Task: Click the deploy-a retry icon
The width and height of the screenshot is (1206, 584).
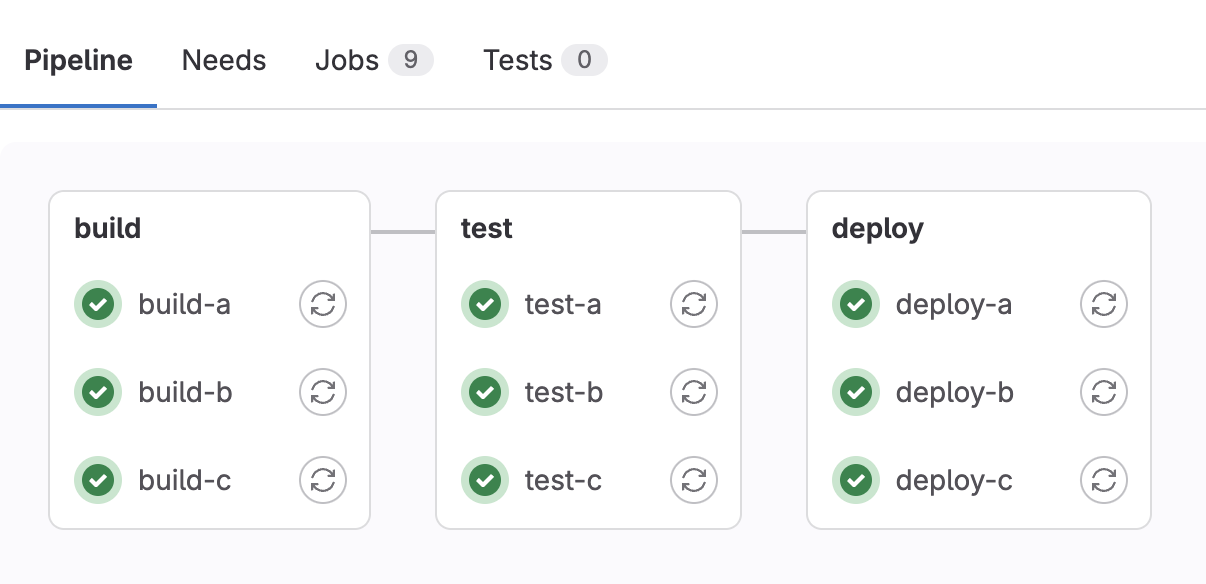Action: coord(1103,304)
